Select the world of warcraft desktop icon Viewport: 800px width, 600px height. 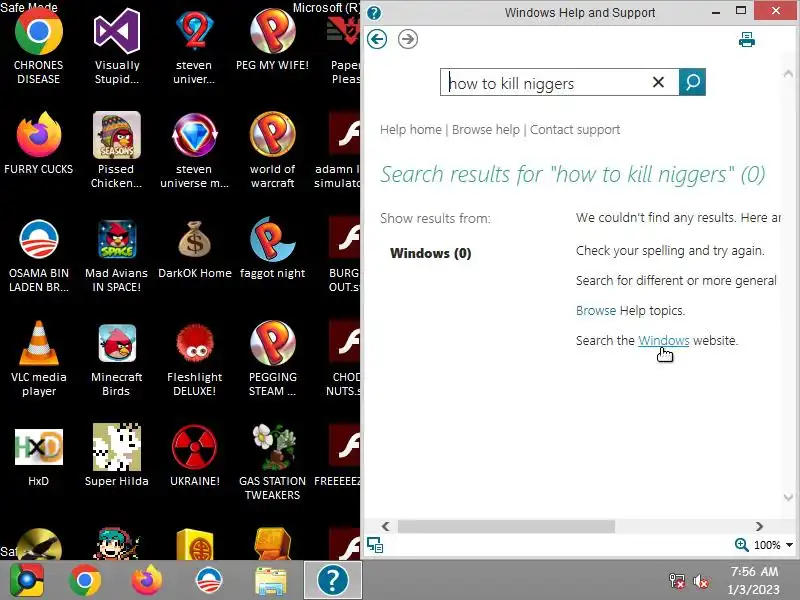point(272,151)
